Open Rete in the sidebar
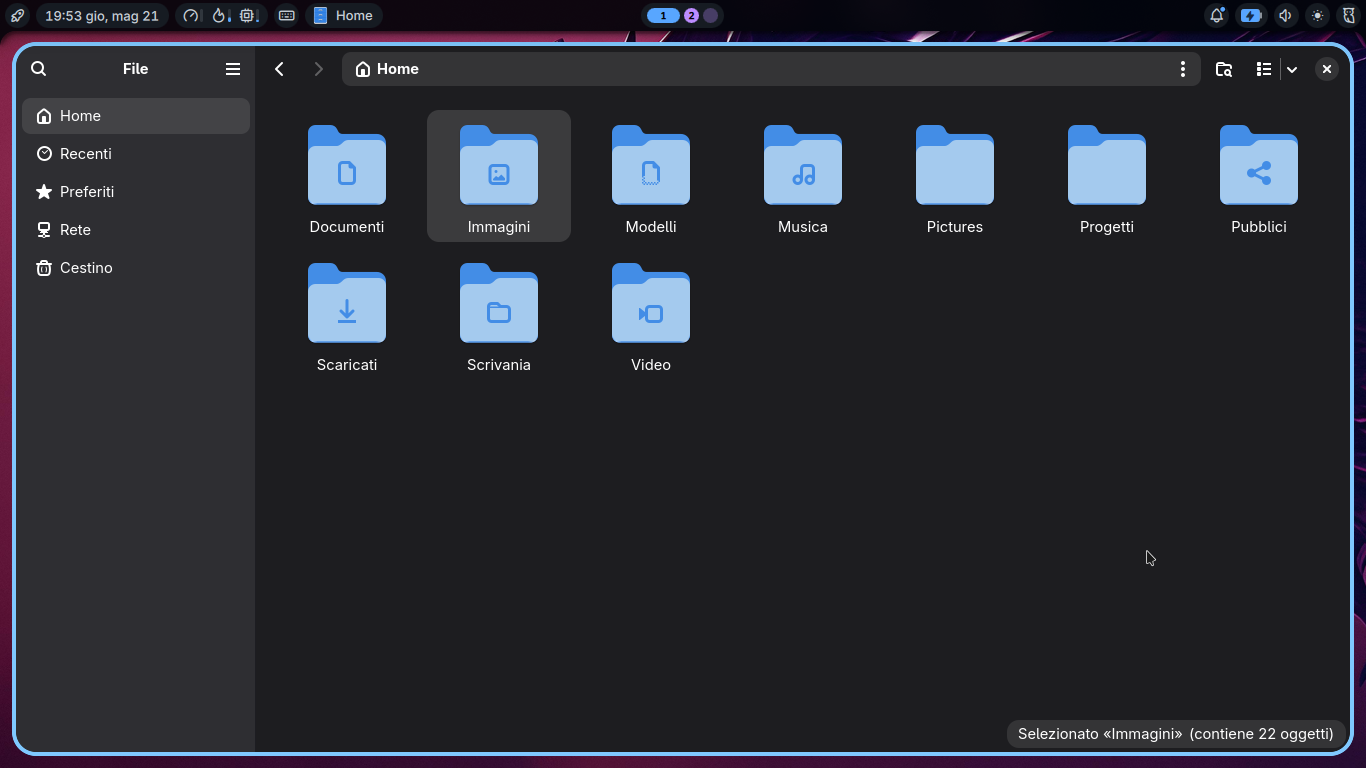This screenshot has width=1366, height=768. [x=136, y=230]
